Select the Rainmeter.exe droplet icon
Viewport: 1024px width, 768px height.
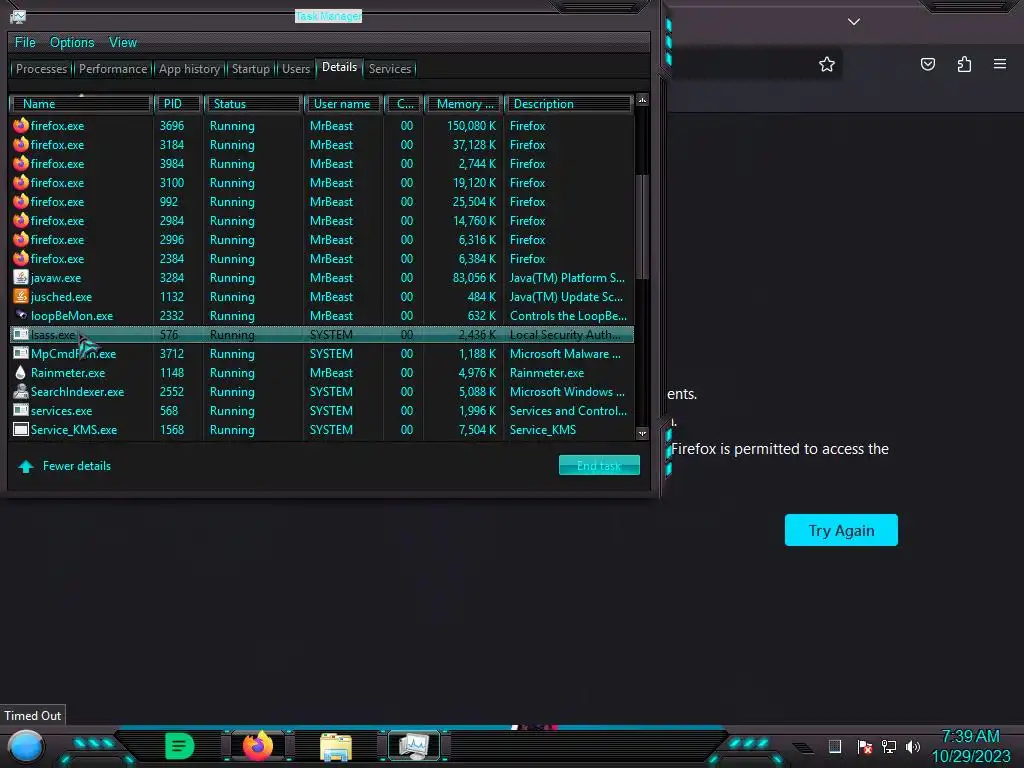[21, 372]
